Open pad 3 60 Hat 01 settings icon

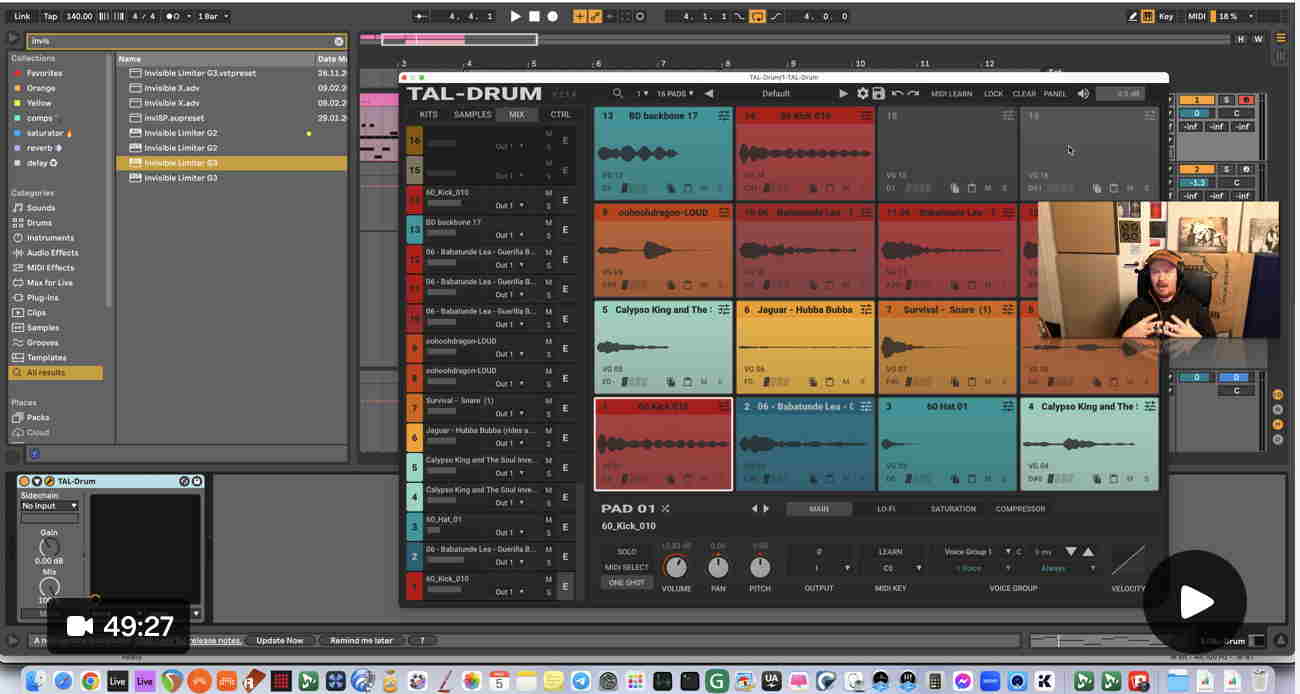tap(1008, 407)
